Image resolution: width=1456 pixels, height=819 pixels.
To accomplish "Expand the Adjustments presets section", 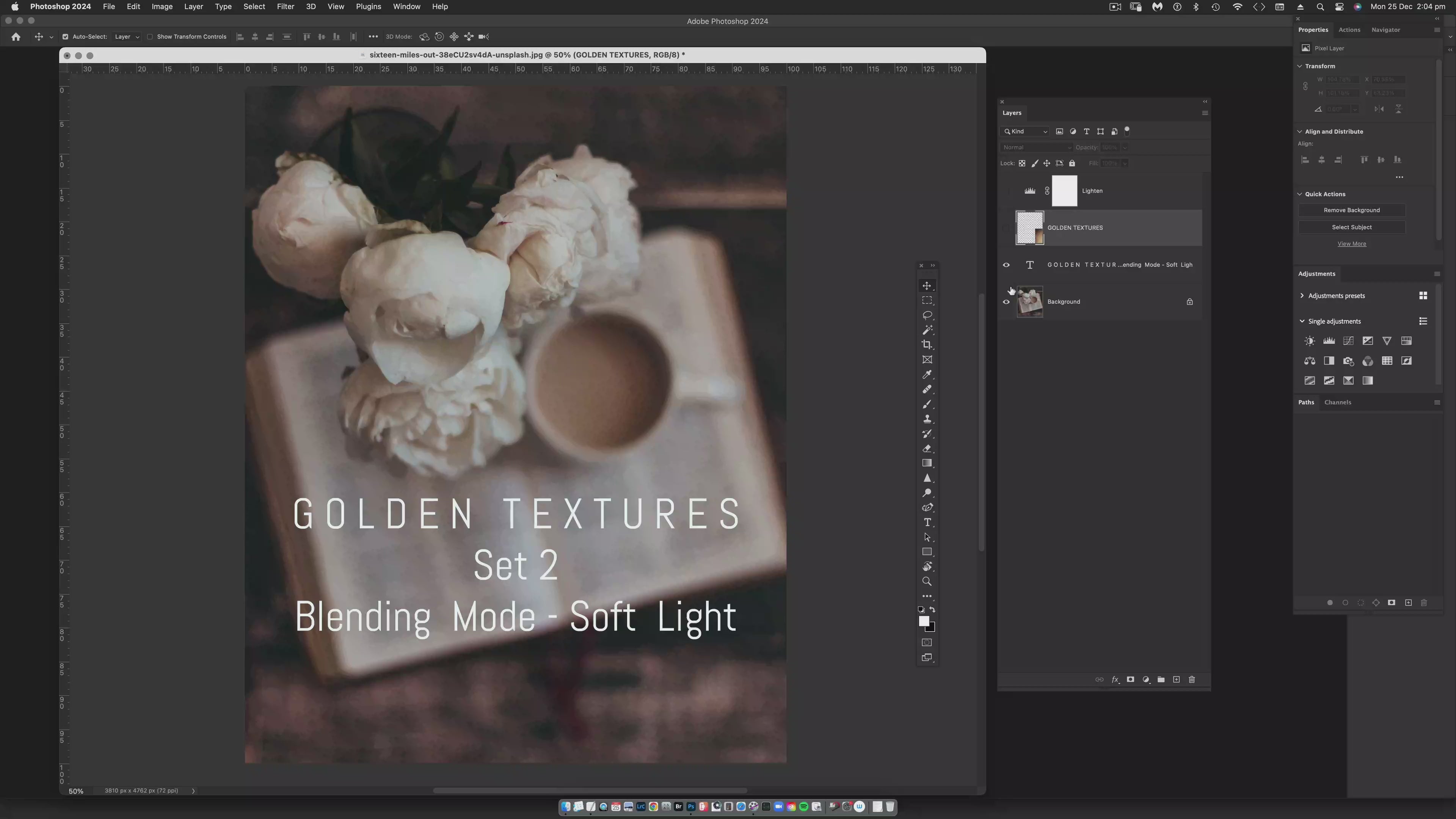I will (x=1302, y=296).
